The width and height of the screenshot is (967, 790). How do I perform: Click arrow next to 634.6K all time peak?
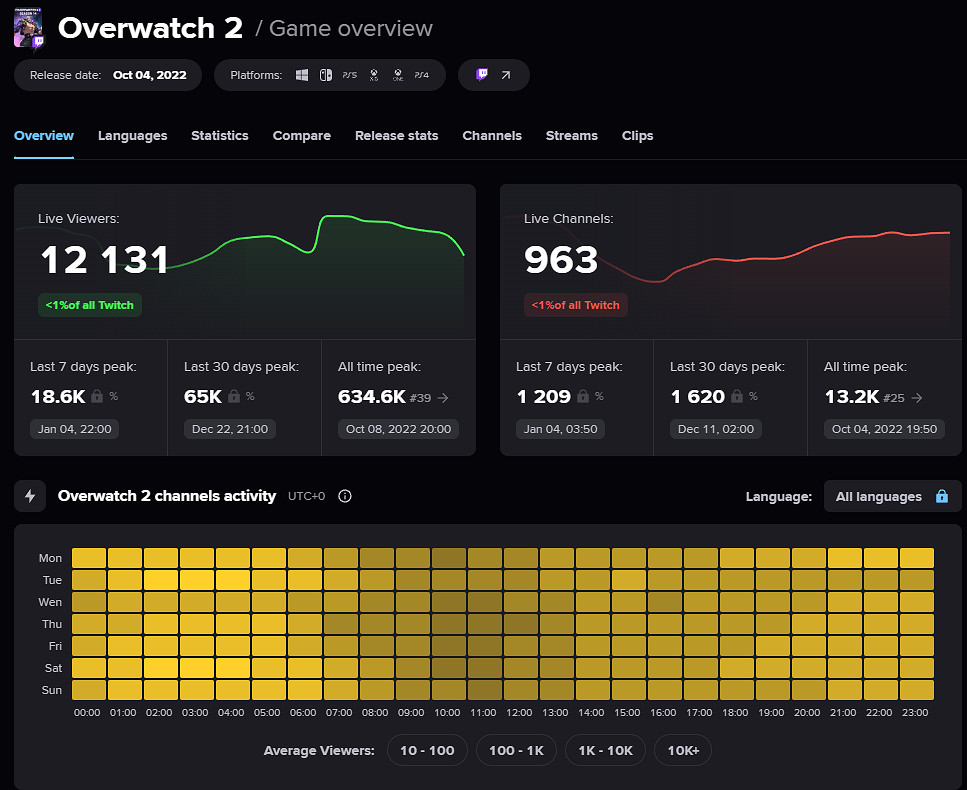click(443, 398)
